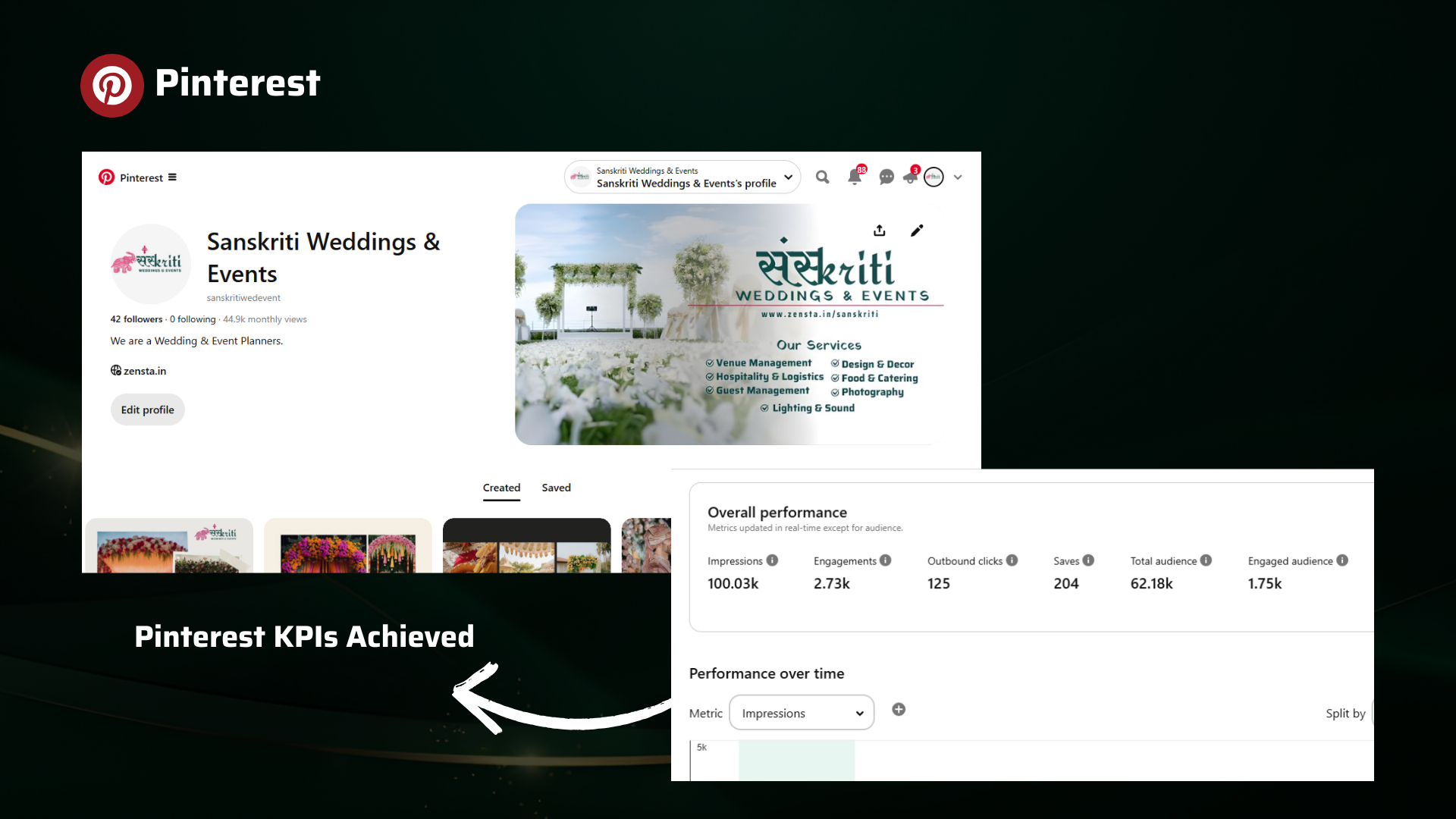Open the messages chat bubble icon
The width and height of the screenshot is (1456, 819).
tap(886, 177)
